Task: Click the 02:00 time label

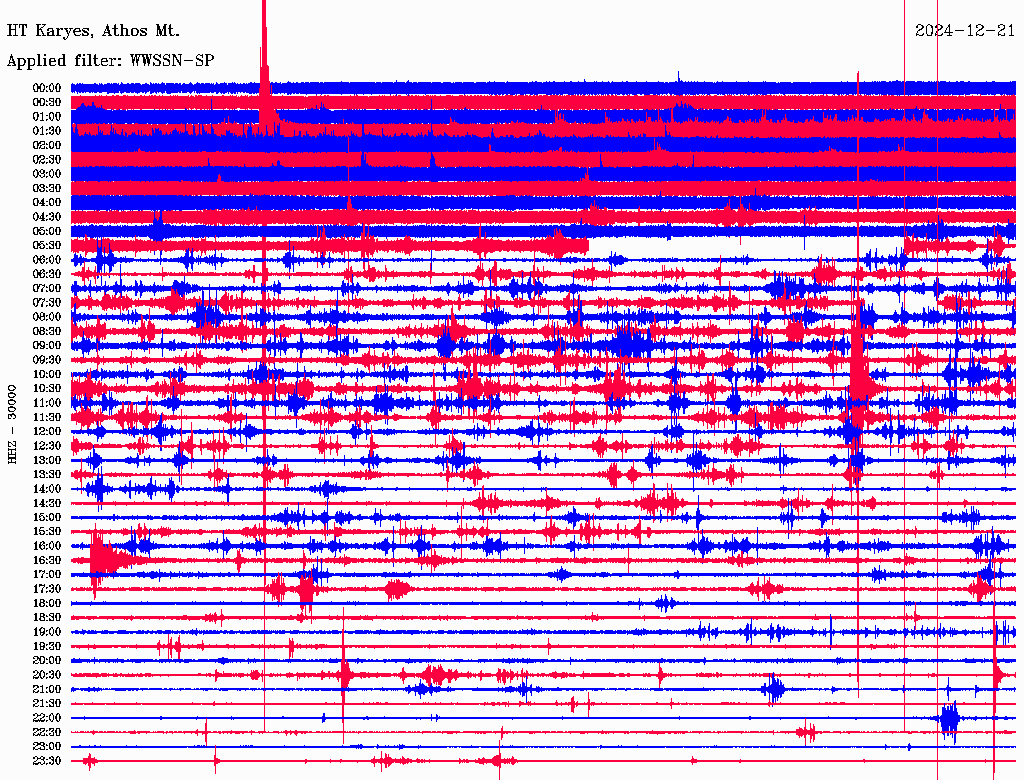Action: [x=47, y=145]
